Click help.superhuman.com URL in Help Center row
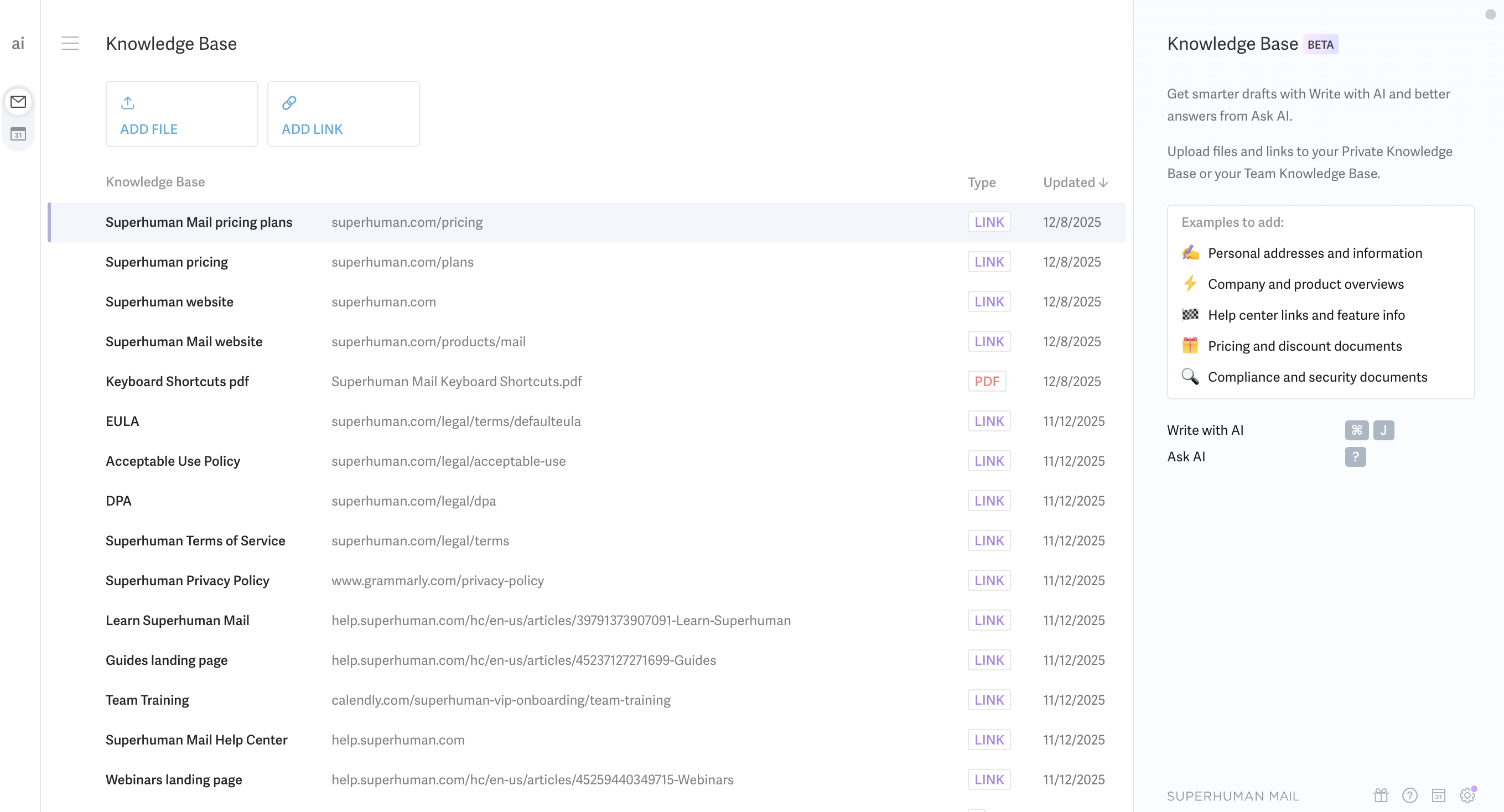Screen dimensions: 1504x812 pos(398,740)
